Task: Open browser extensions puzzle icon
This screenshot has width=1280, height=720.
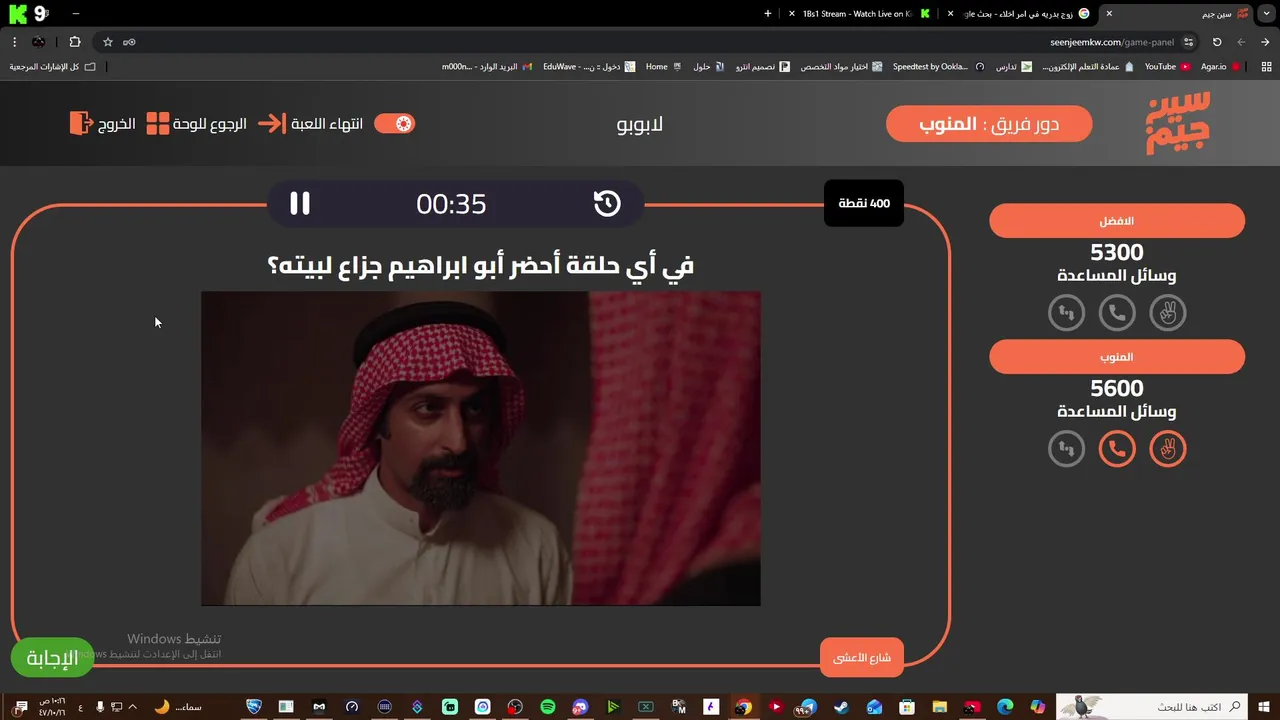Action: point(75,42)
